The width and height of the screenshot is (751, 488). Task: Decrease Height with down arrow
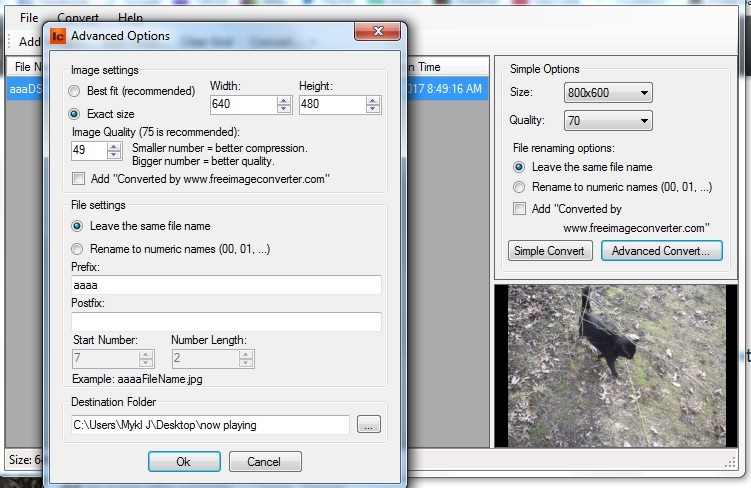tap(373, 109)
